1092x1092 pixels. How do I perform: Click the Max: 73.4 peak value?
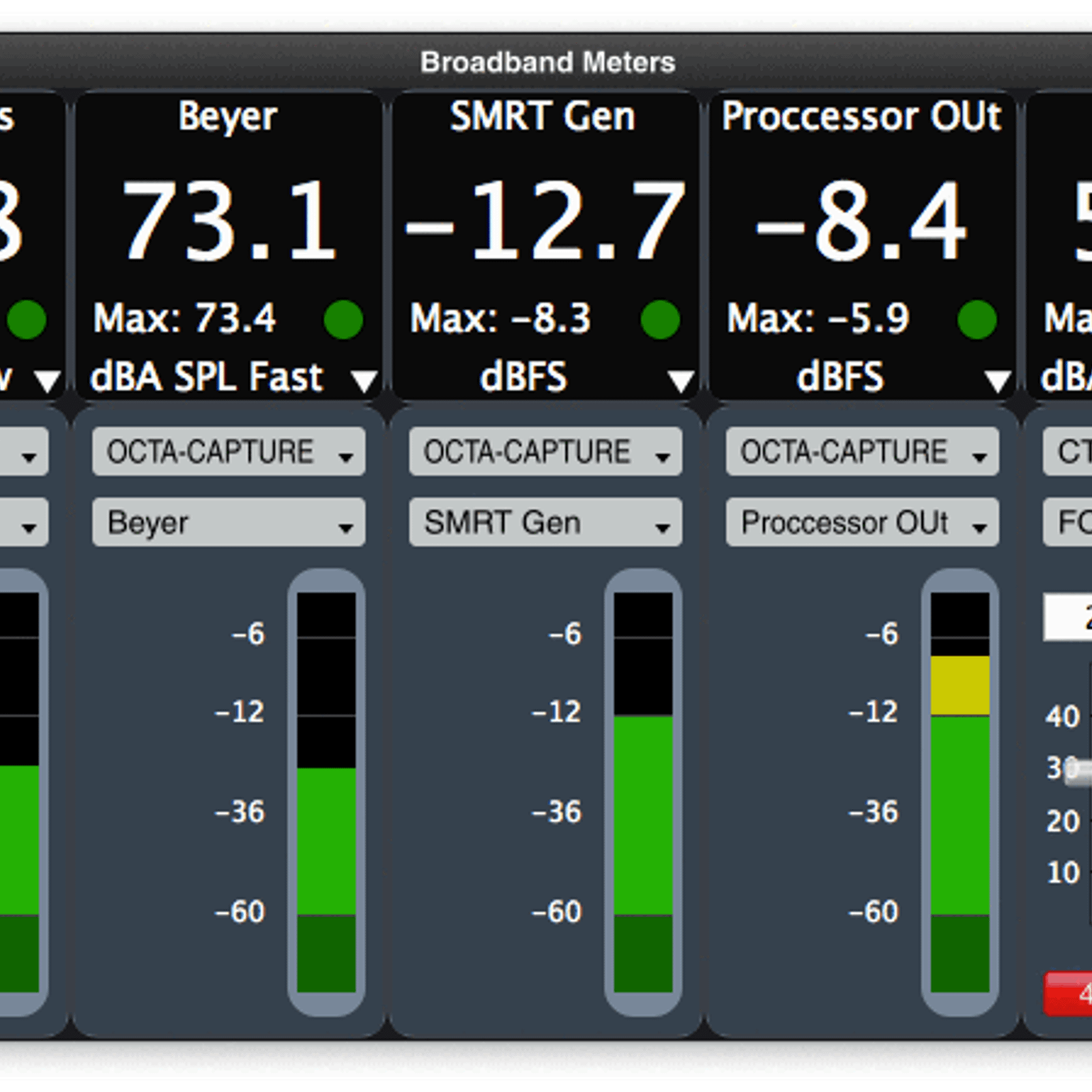pos(184,319)
